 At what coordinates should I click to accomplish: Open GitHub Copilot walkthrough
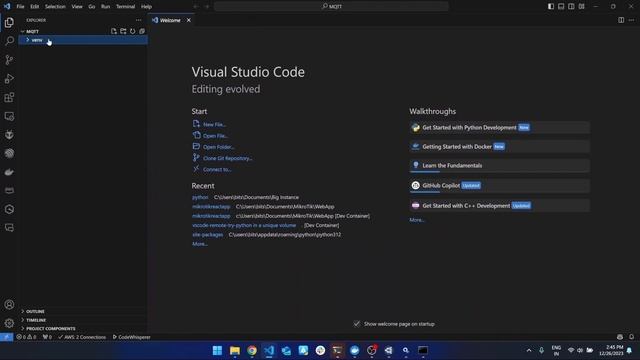pyautogui.click(x=500, y=186)
